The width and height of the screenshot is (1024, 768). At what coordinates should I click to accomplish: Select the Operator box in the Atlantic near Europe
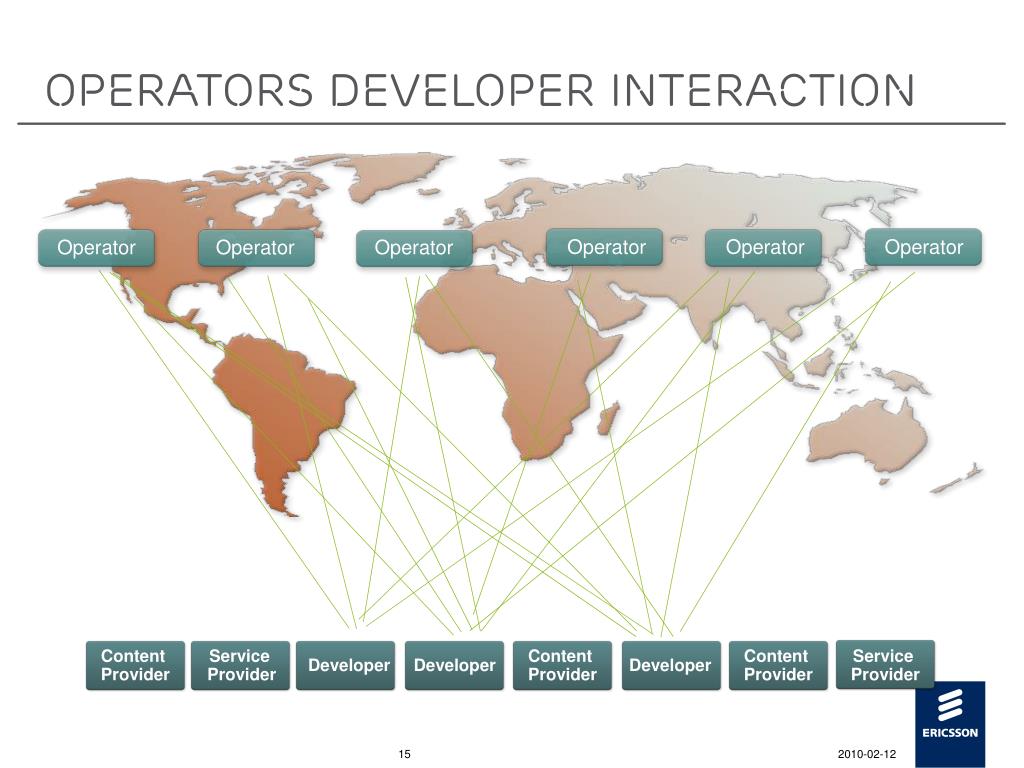414,248
